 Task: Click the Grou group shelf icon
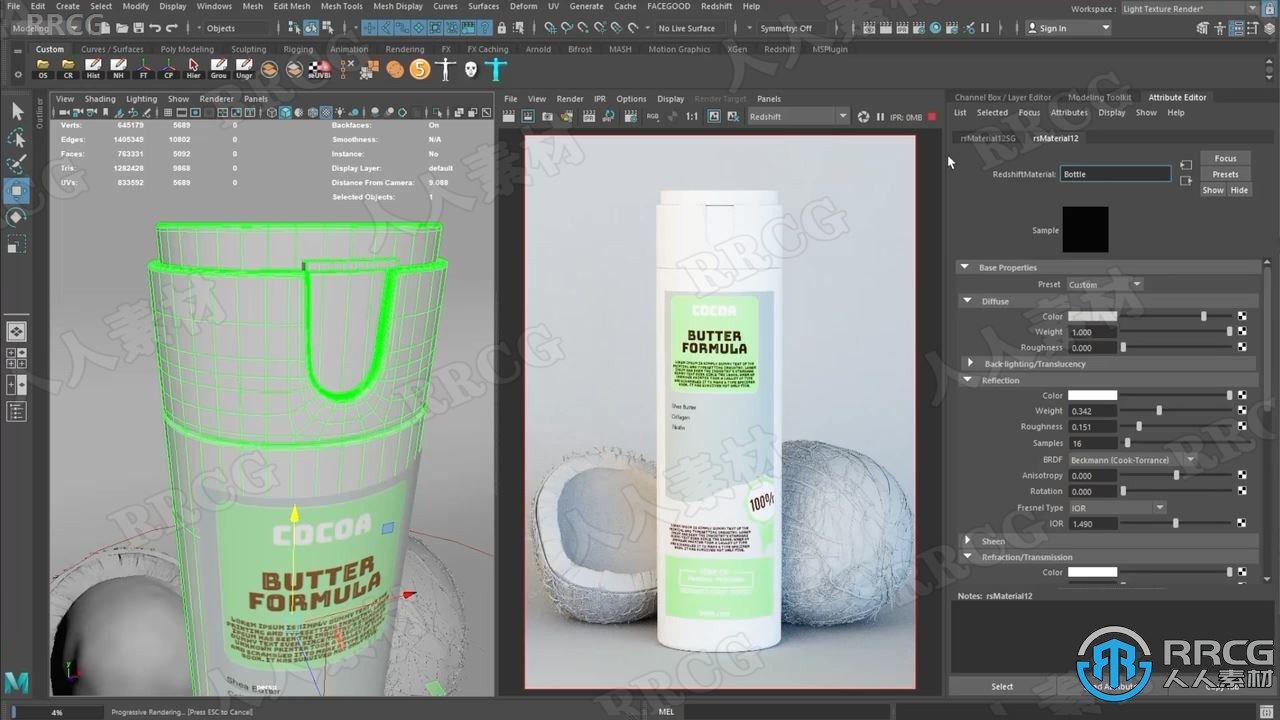tap(218, 69)
